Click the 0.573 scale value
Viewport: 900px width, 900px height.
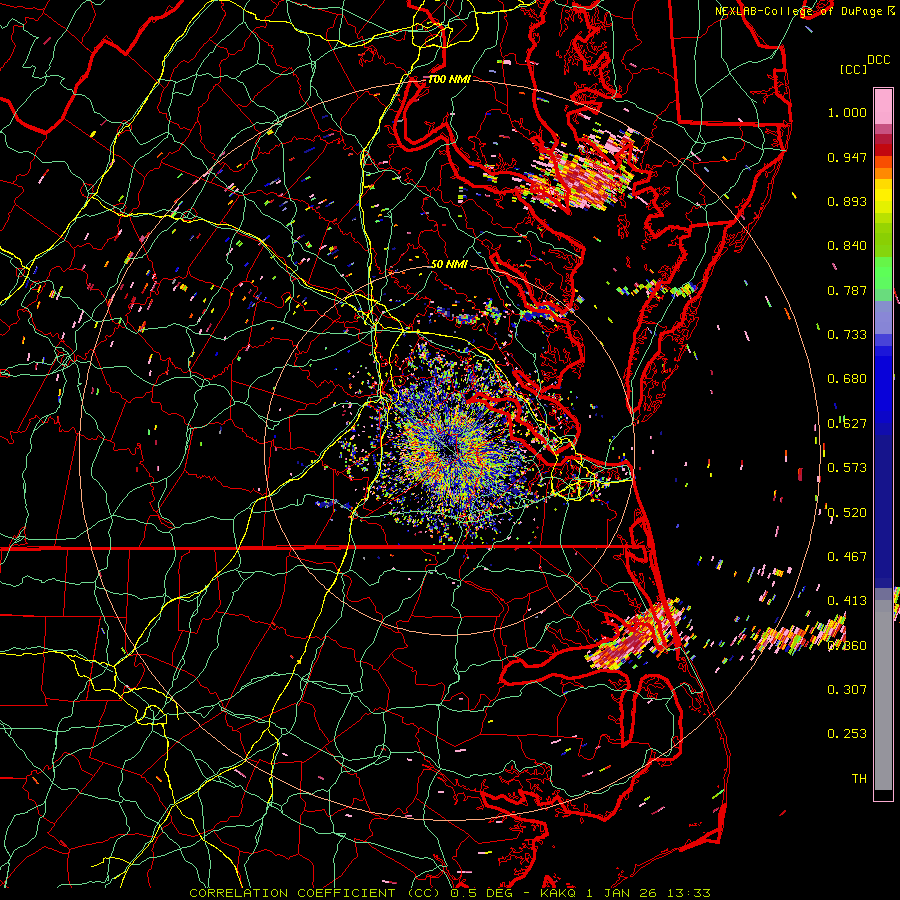tap(847, 468)
